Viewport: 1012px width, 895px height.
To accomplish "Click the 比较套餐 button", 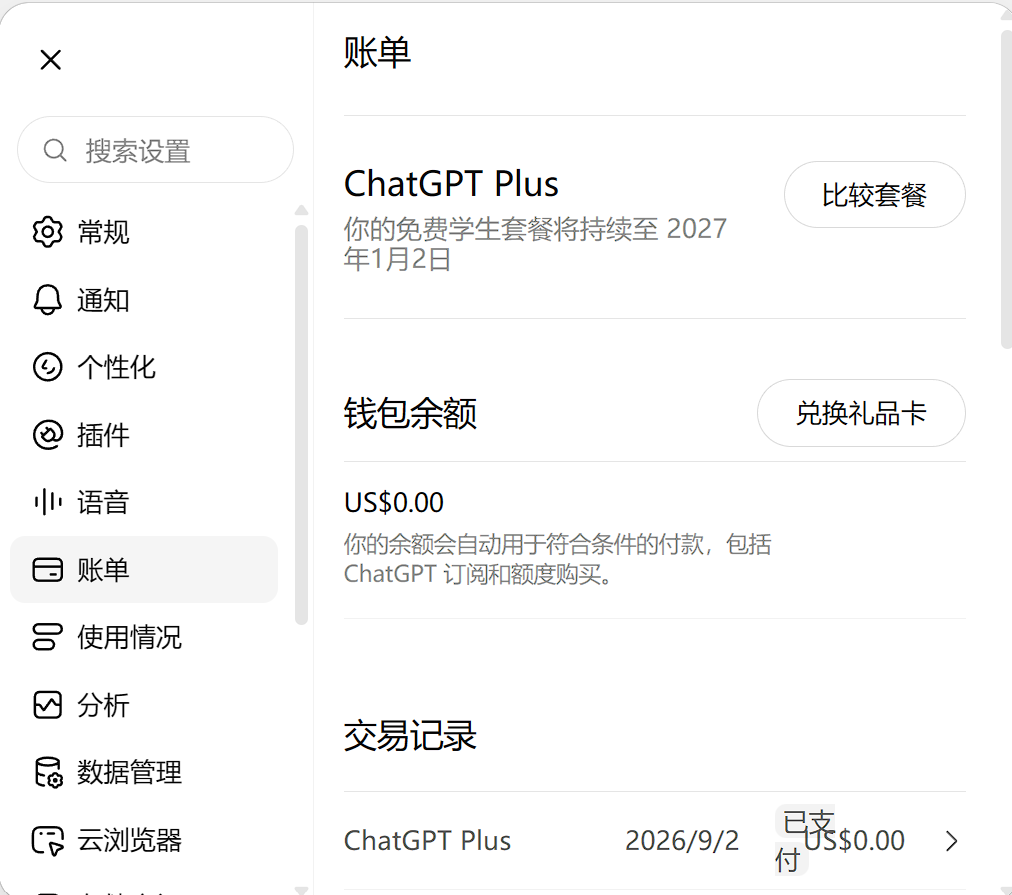I will pyautogui.click(x=875, y=195).
